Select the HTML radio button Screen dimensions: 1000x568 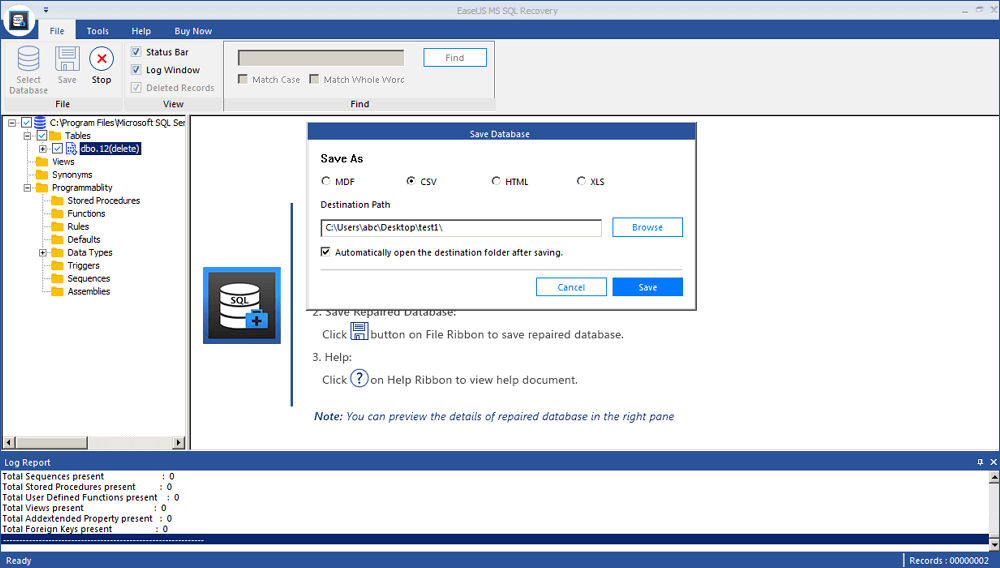pos(496,181)
